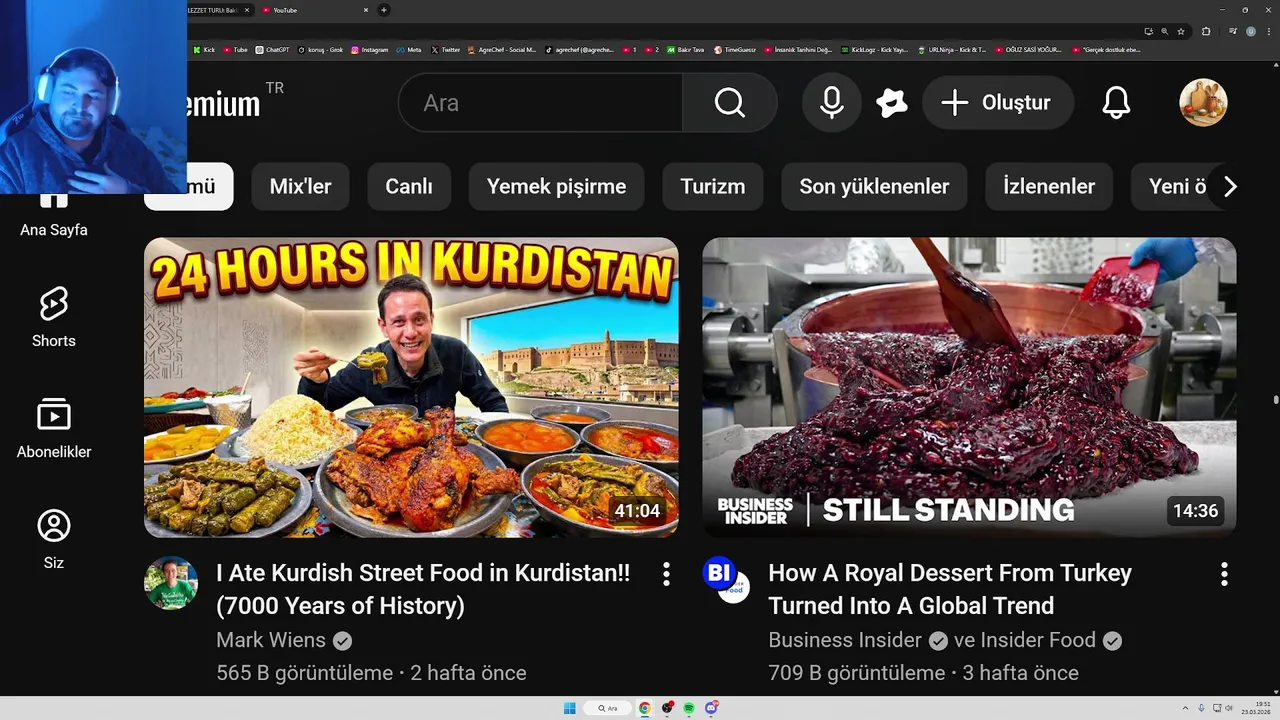
Task: Open the Meta bookmark
Action: click(x=408, y=49)
